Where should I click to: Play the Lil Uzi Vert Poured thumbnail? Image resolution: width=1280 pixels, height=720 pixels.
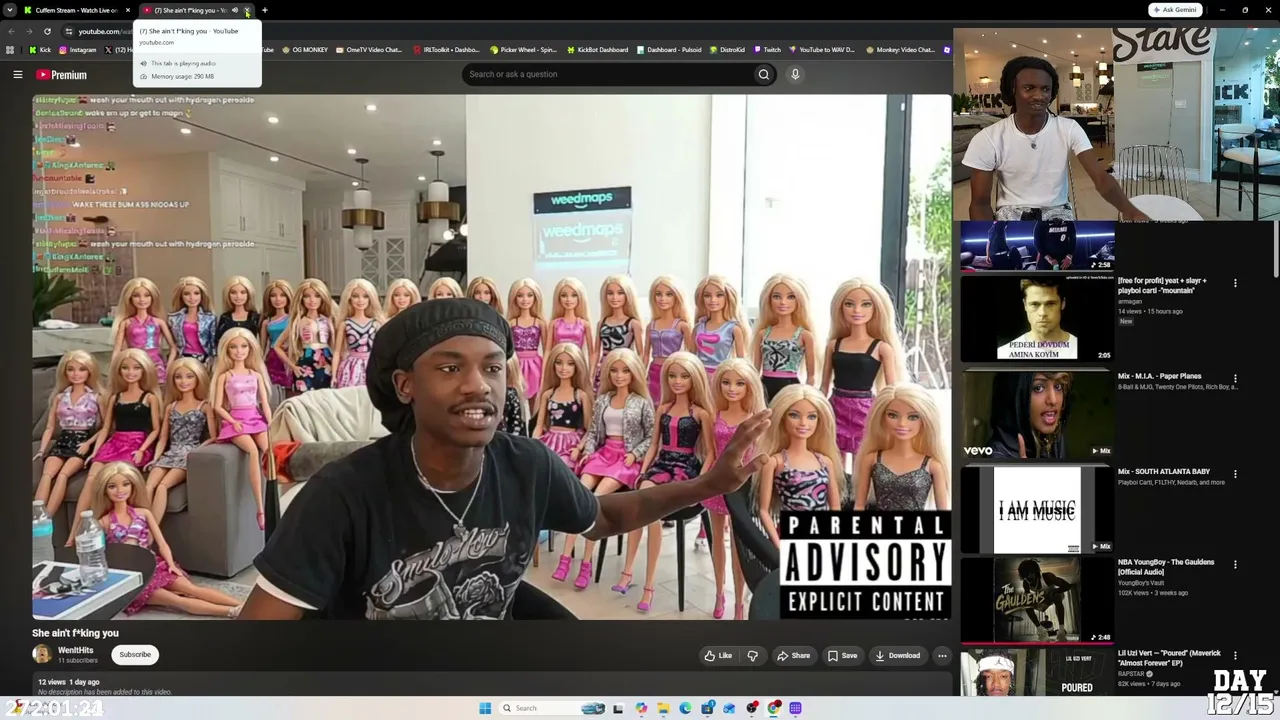tap(1037, 672)
